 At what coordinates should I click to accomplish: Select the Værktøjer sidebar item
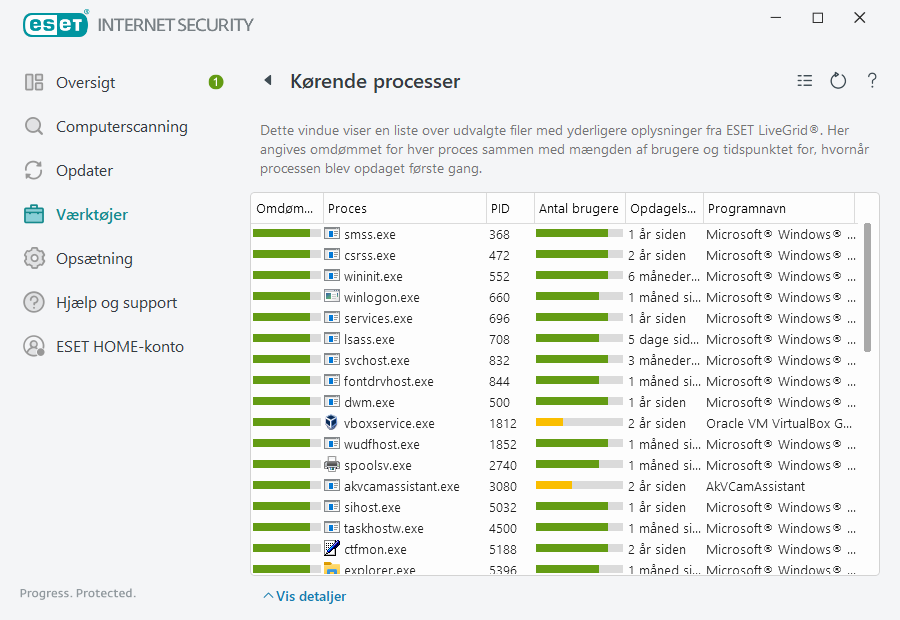(x=92, y=215)
